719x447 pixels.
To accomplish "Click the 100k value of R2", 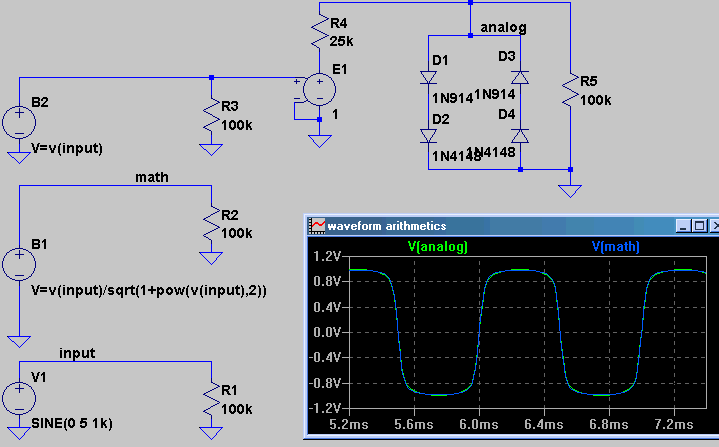I will pyautogui.click(x=237, y=233).
